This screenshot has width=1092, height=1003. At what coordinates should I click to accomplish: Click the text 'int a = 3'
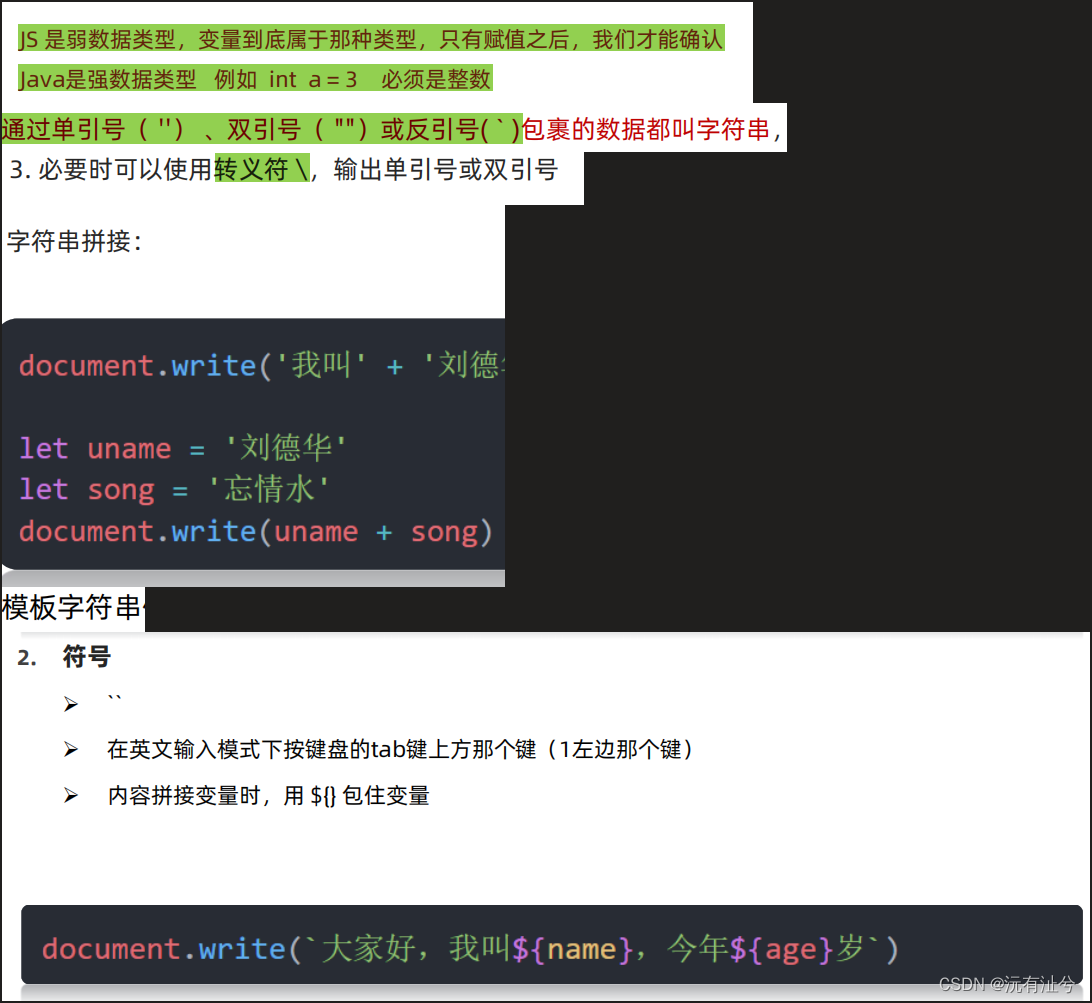click(313, 79)
